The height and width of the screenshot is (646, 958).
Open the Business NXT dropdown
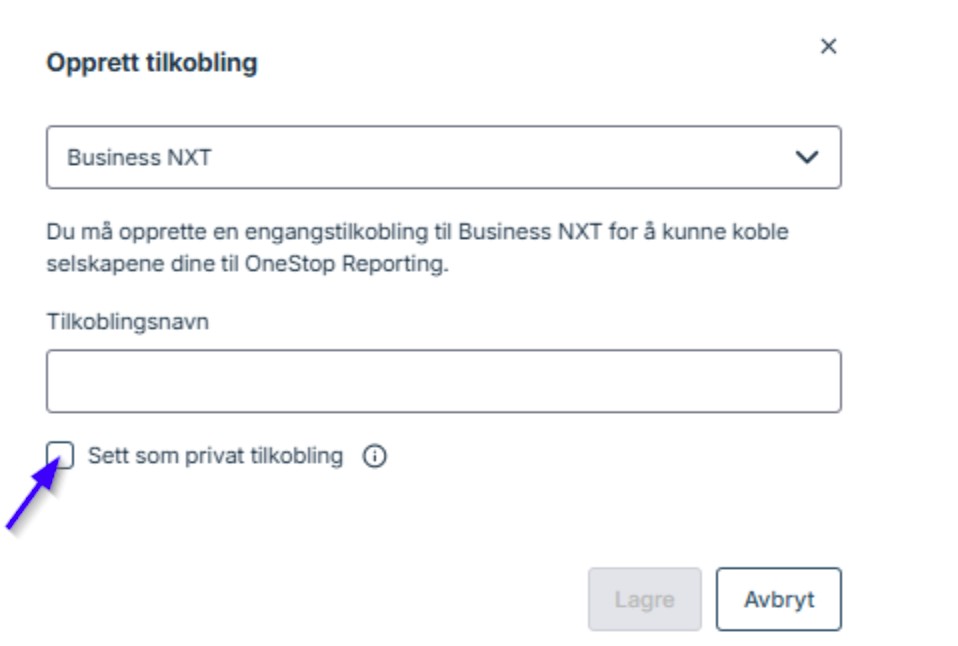click(x=443, y=157)
